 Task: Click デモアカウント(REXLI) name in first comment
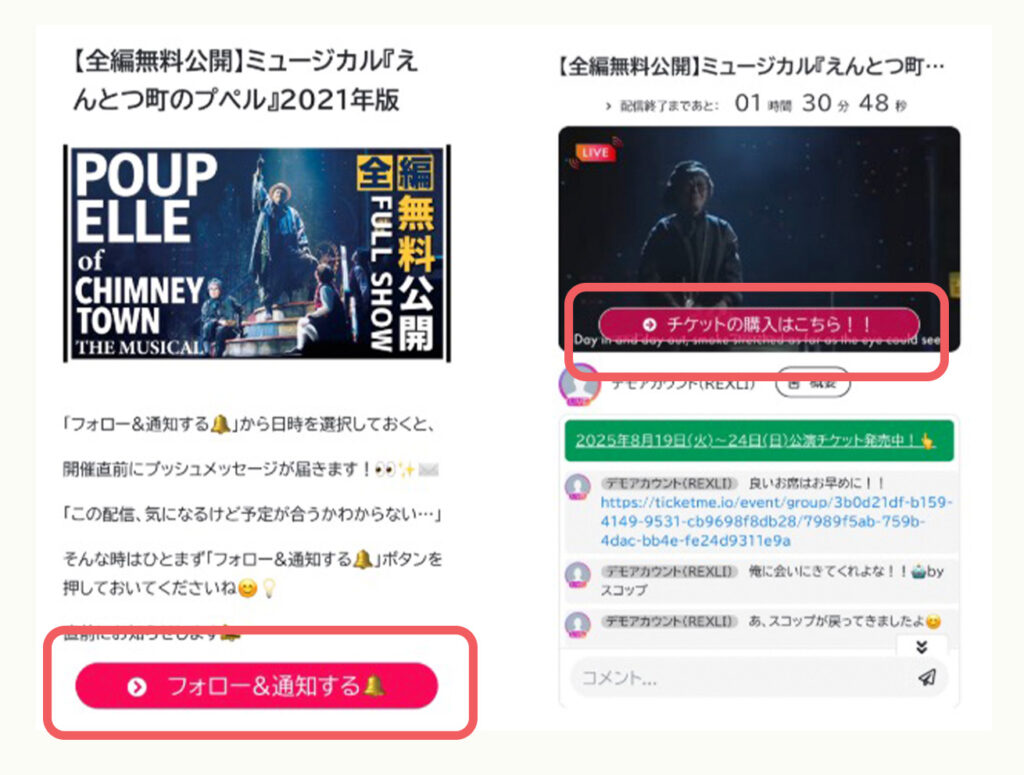click(669, 483)
